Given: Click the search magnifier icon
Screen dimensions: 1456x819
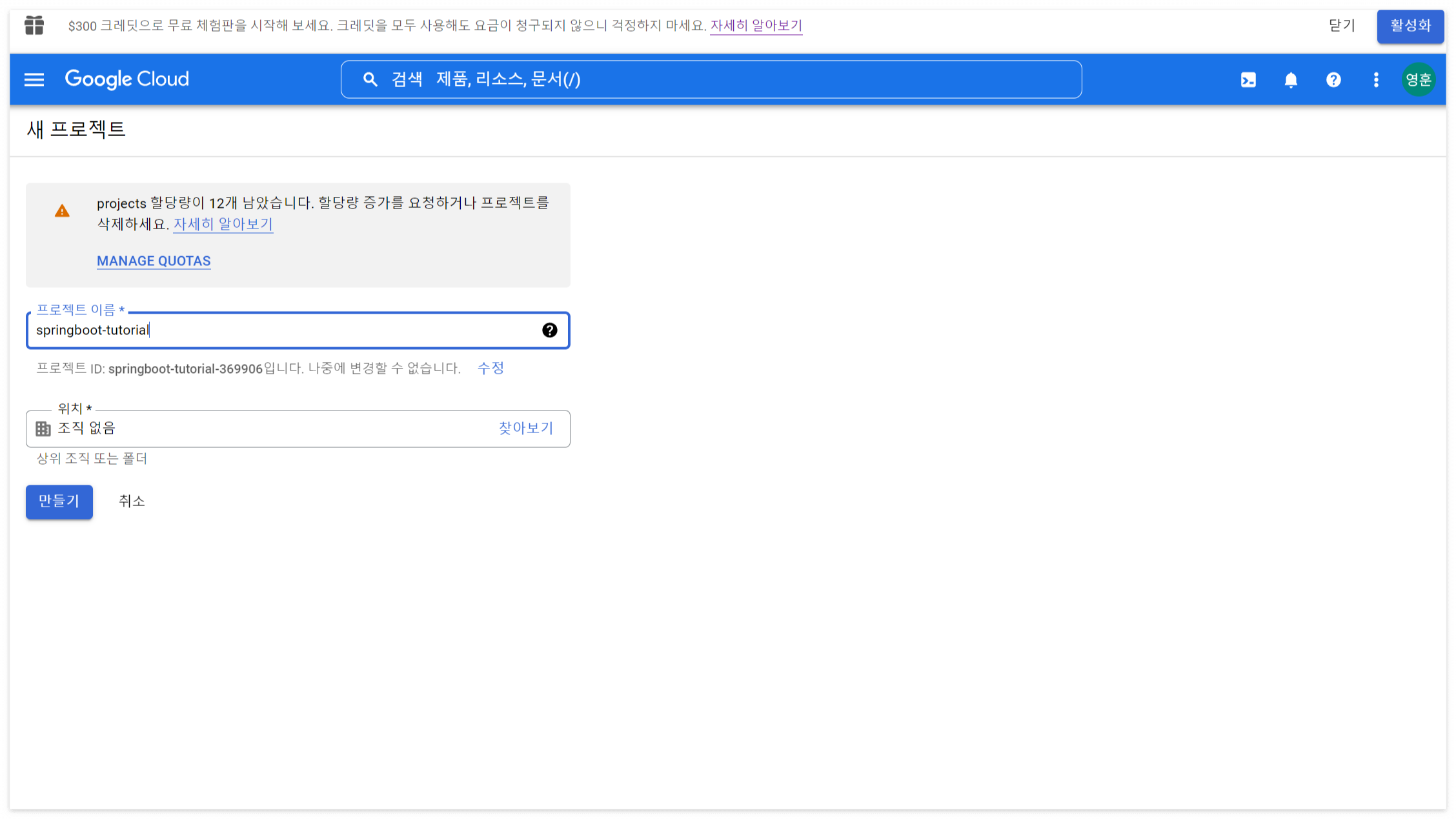Looking at the screenshot, I should pyautogui.click(x=370, y=79).
